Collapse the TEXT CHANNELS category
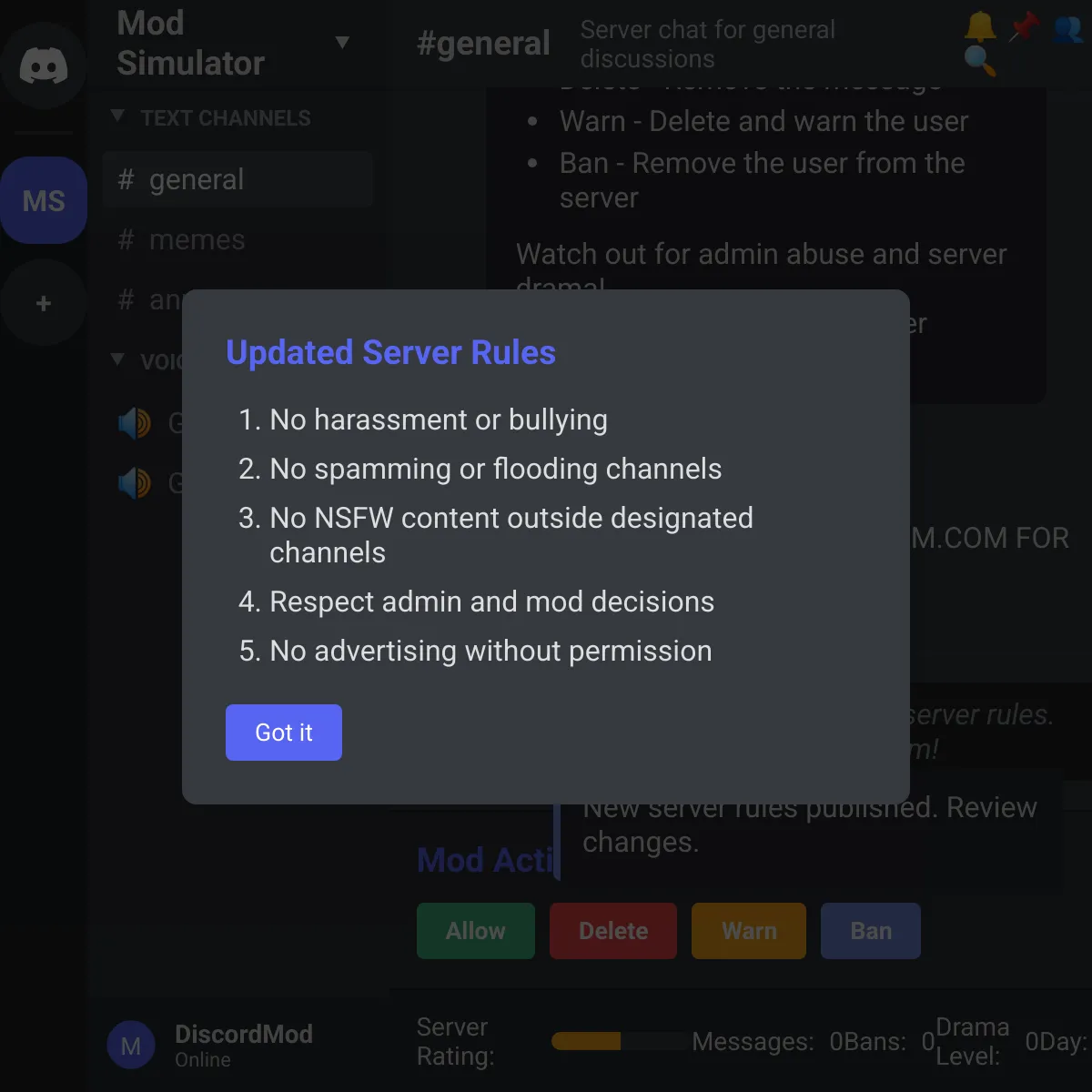1092x1092 pixels. pyautogui.click(x=117, y=116)
